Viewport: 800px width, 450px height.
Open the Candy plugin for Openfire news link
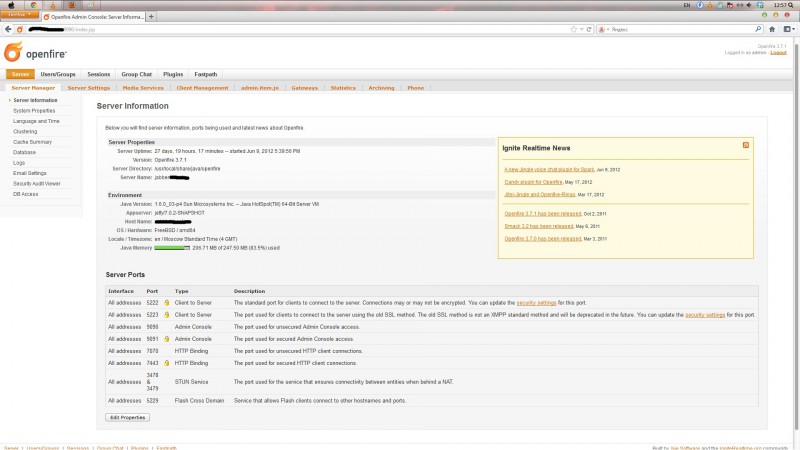coord(533,182)
